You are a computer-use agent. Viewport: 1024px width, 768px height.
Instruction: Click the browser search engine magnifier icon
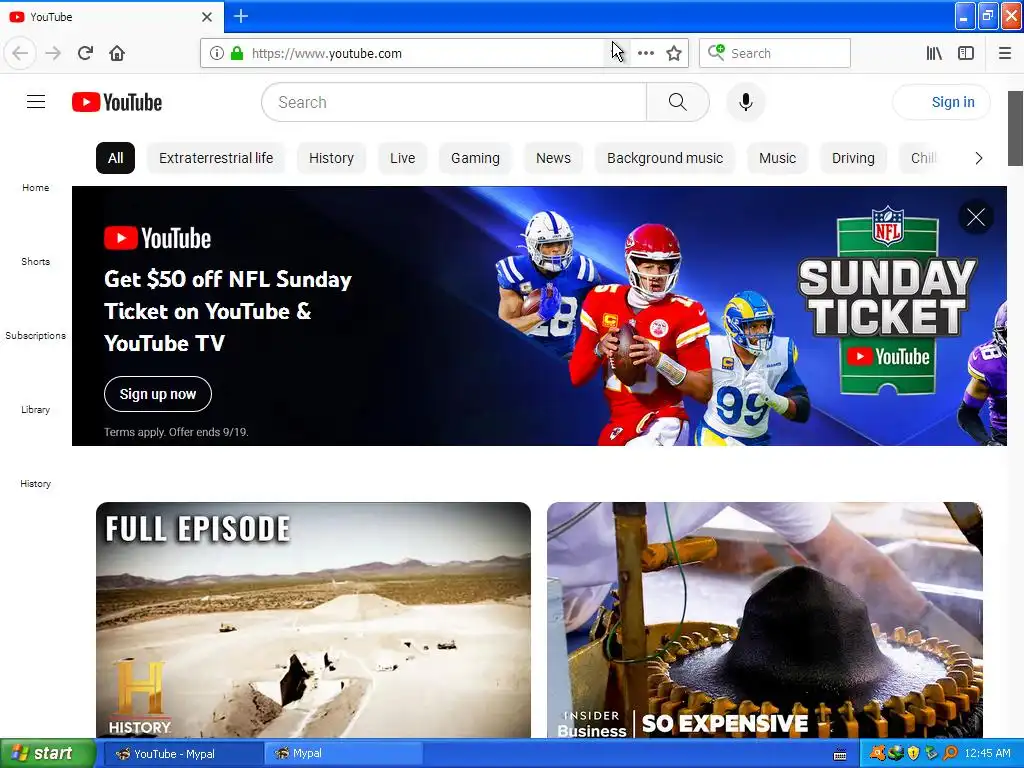[716, 52]
